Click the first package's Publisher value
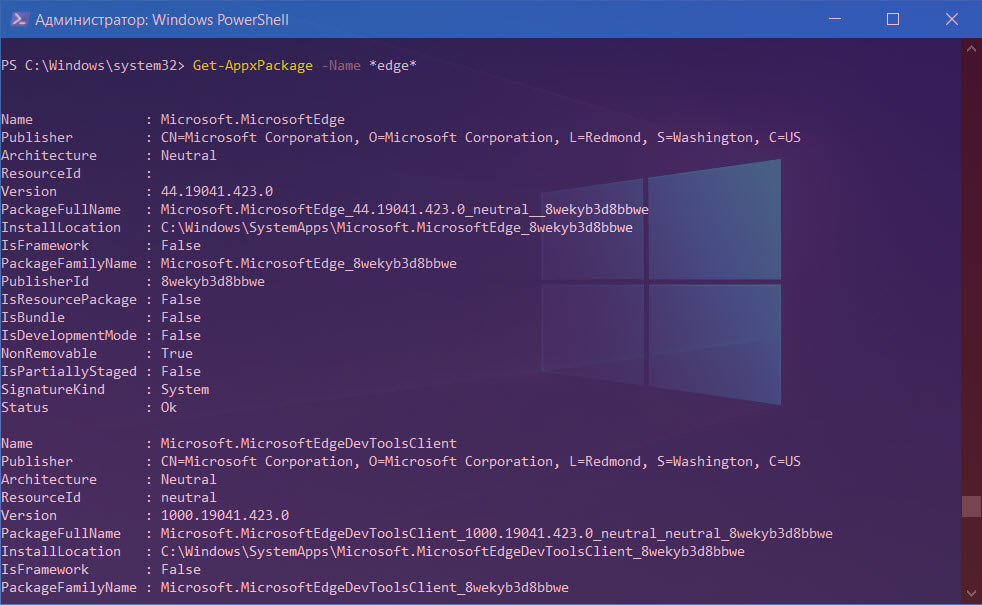This screenshot has width=982, height=605. [x=480, y=138]
